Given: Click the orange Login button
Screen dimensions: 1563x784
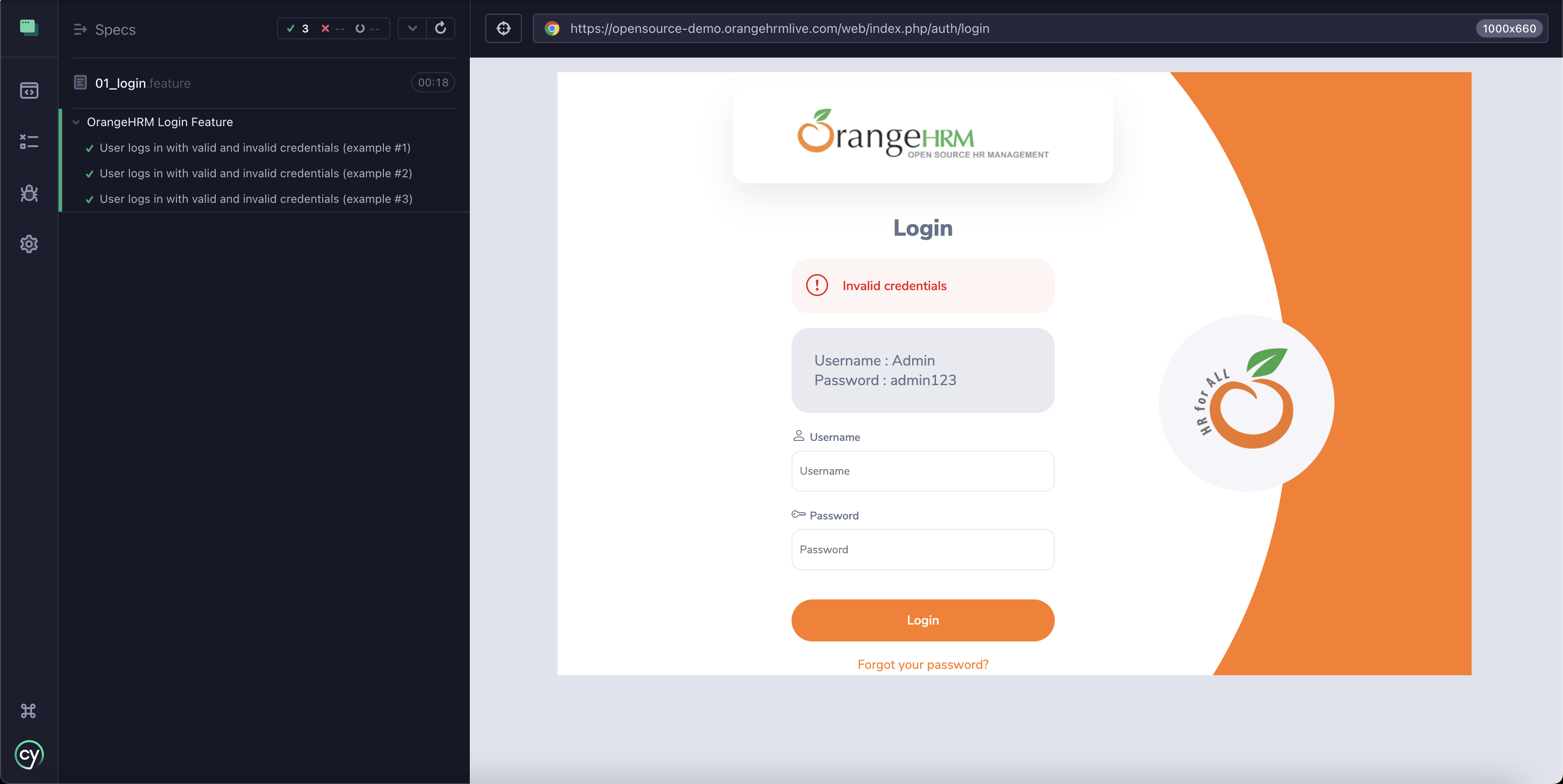Looking at the screenshot, I should (x=922, y=620).
